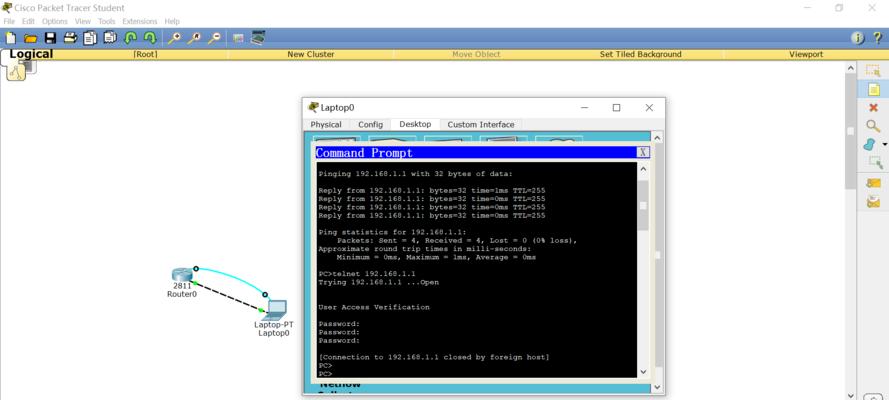Zoom in with the plus magnifier
The image size is (889, 400).
click(x=174, y=38)
